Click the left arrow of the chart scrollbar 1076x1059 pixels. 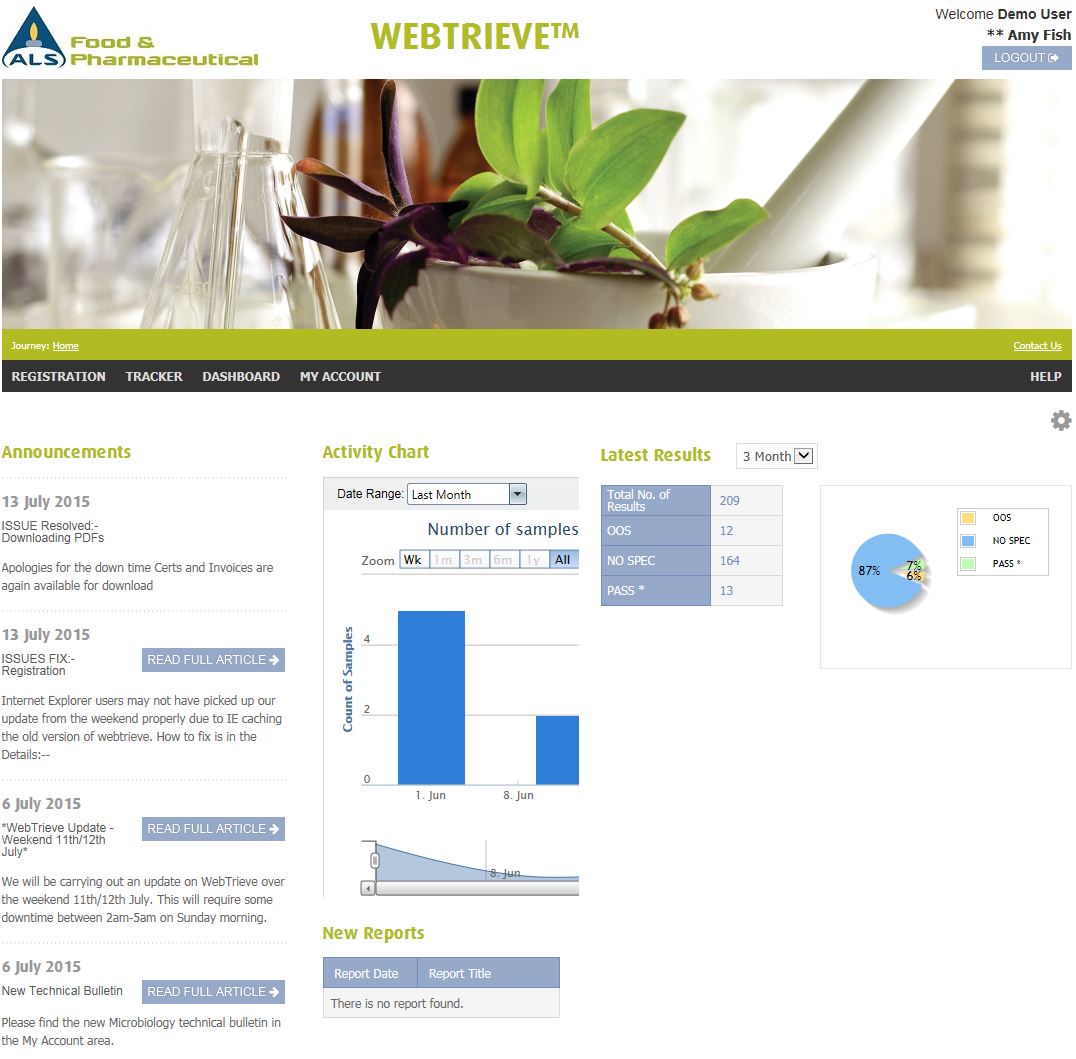click(x=368, y=888)
